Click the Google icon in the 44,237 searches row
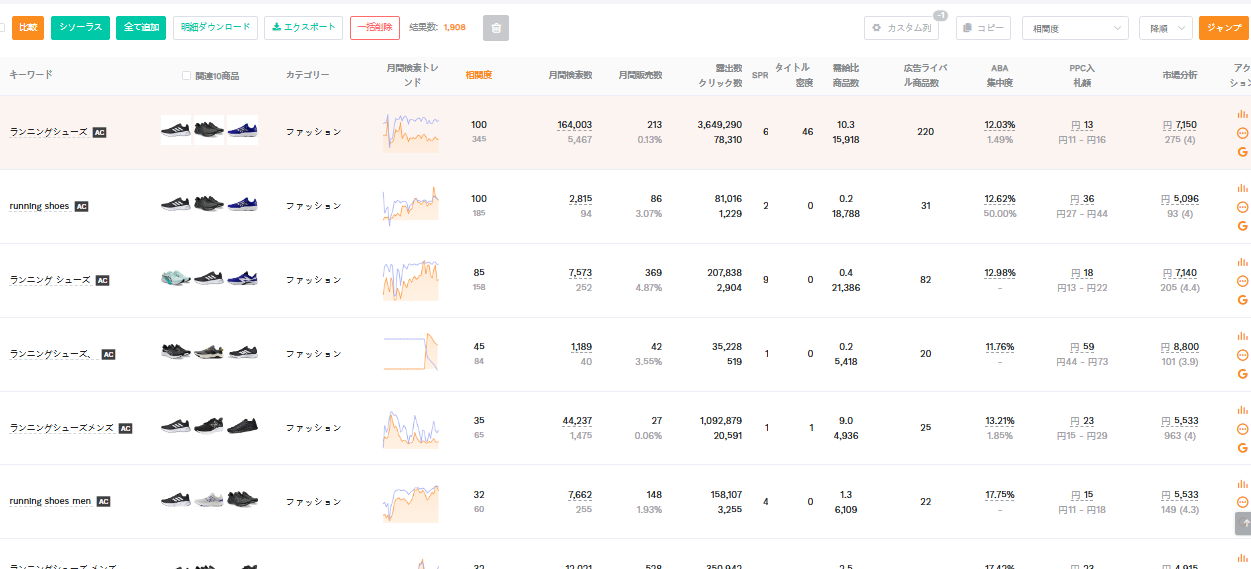Screen dimensions: 1251x569 click(1243, 448)
